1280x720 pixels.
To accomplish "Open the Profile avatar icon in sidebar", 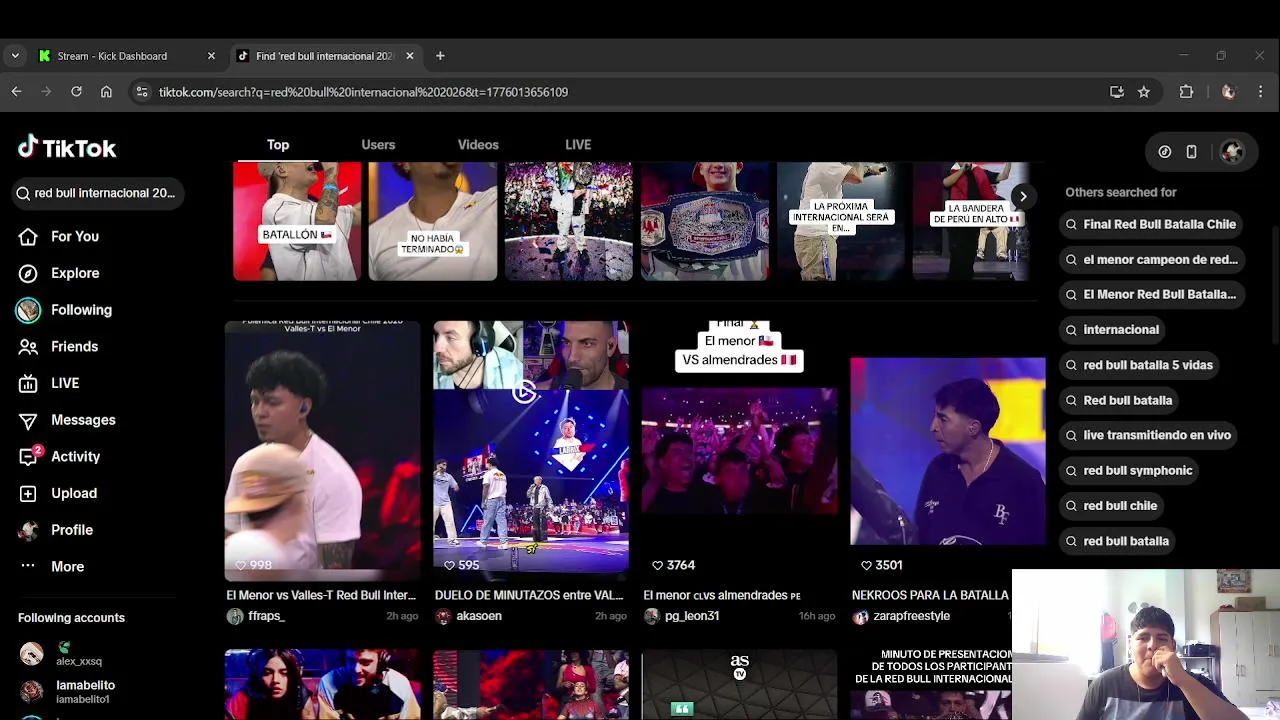I will click(28, 530).
